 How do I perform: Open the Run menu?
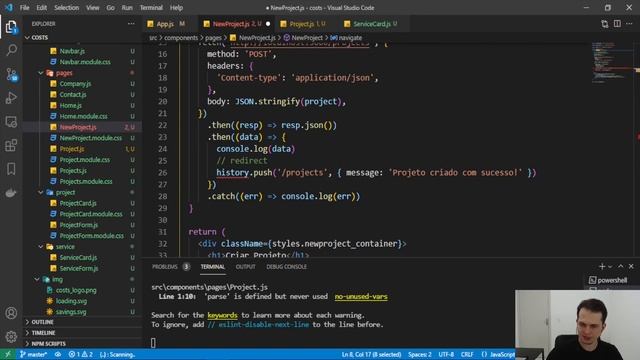[127, 8]
